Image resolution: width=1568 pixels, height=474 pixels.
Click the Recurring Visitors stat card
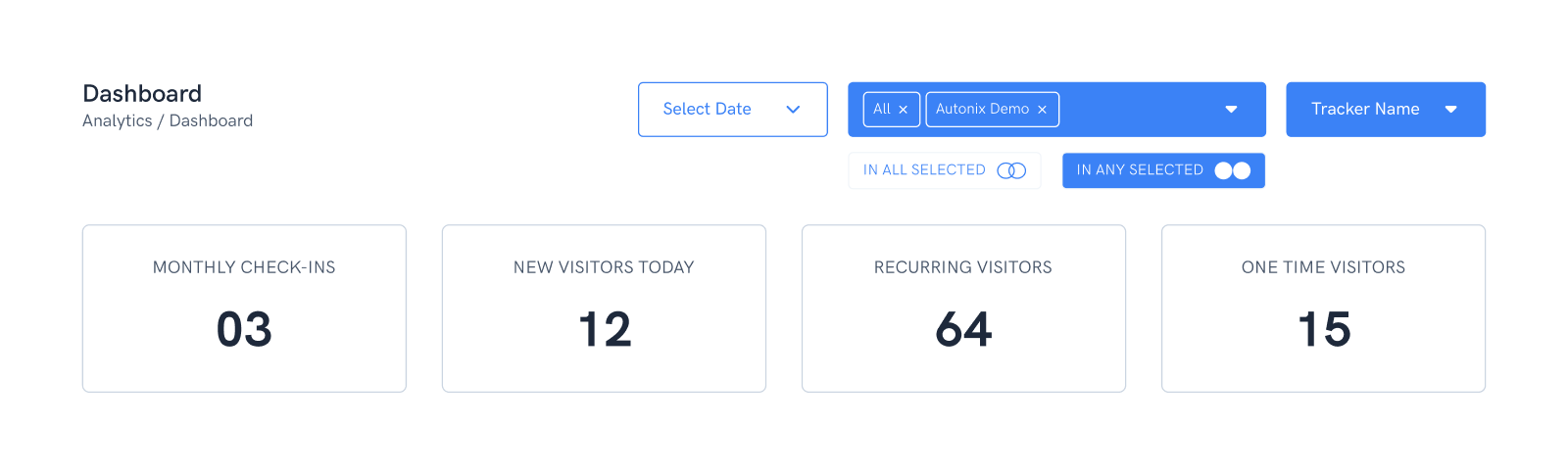click(x=963, y=308)
